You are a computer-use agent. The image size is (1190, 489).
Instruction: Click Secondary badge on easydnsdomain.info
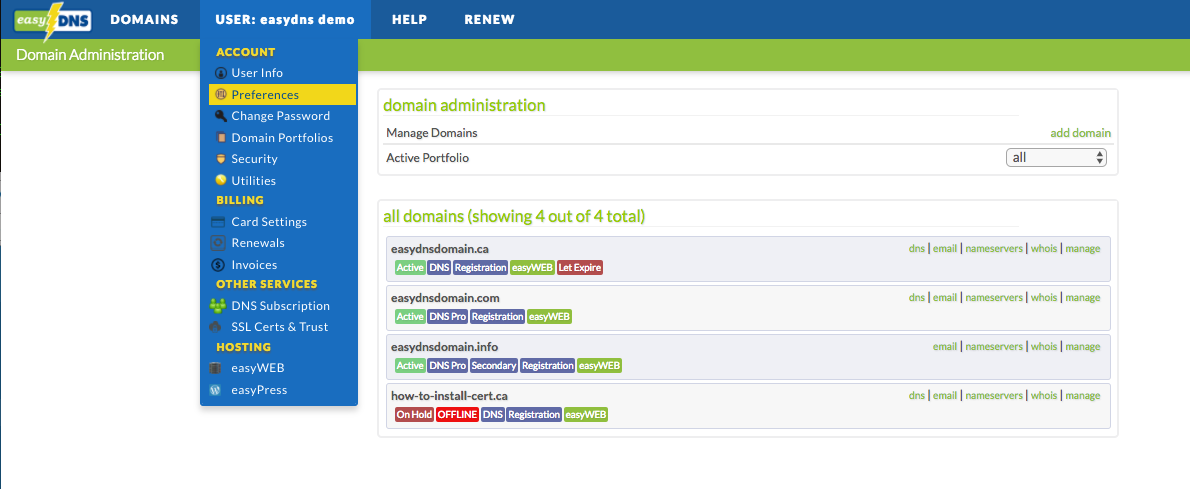tap(494, 366)
